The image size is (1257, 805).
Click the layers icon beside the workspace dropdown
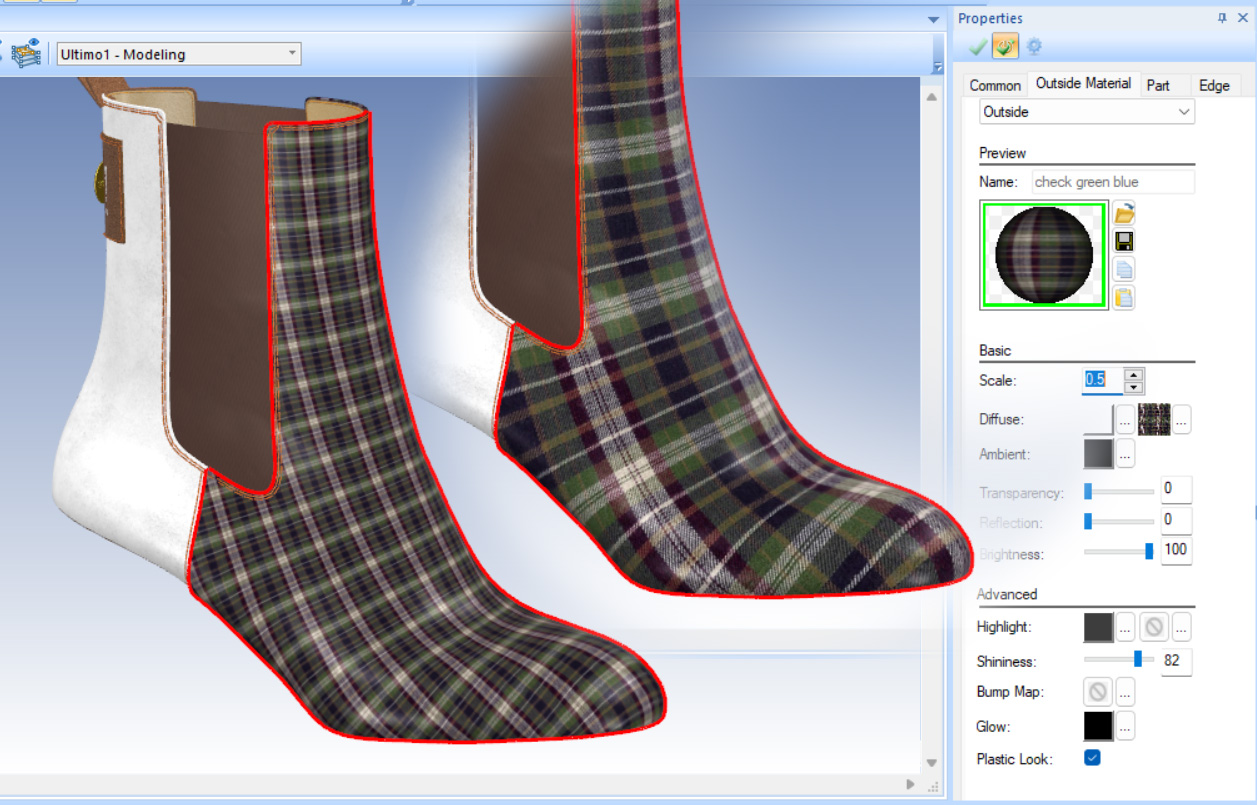pos(26,54)
